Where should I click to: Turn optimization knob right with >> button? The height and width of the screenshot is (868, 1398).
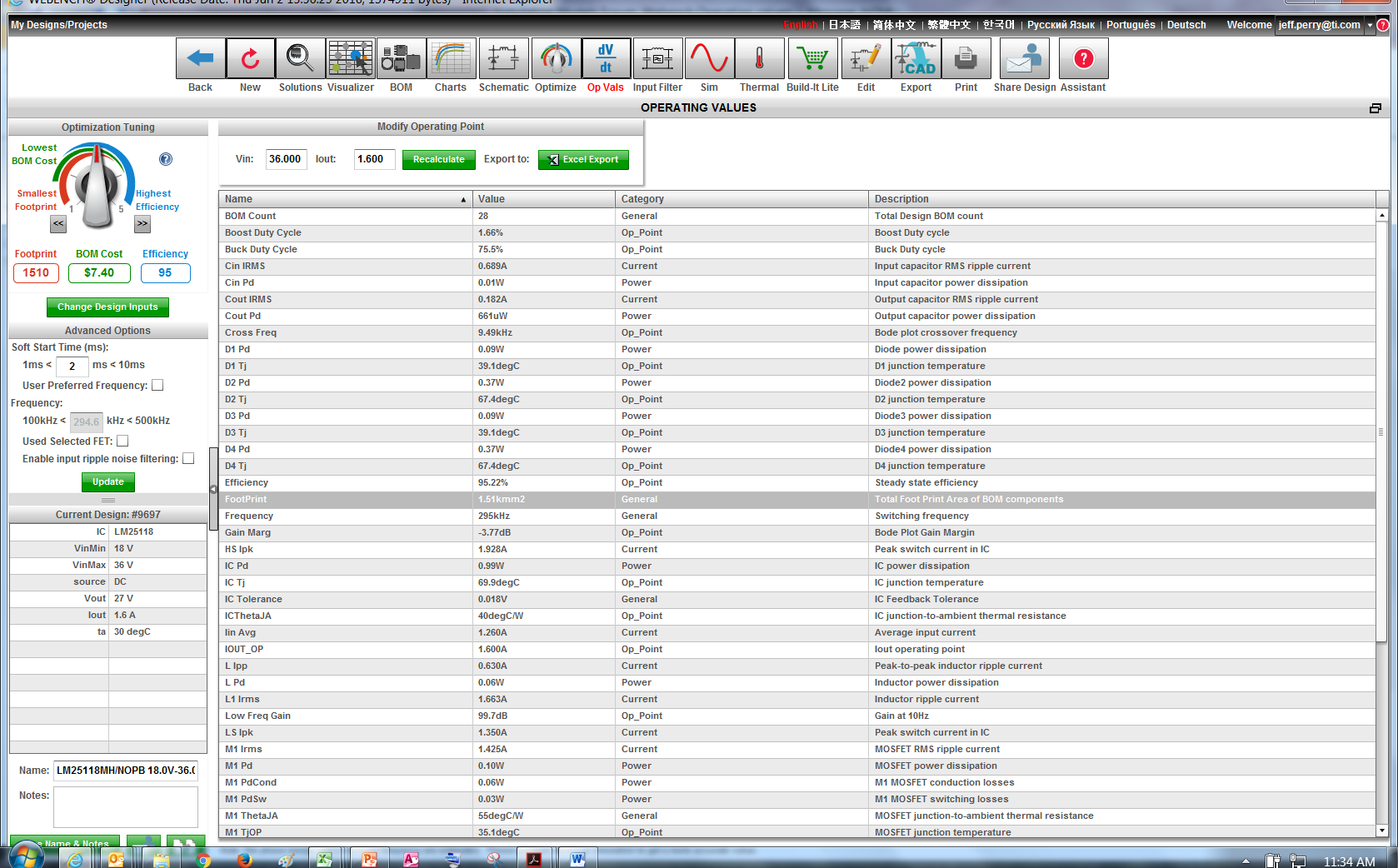pos(142,223)
